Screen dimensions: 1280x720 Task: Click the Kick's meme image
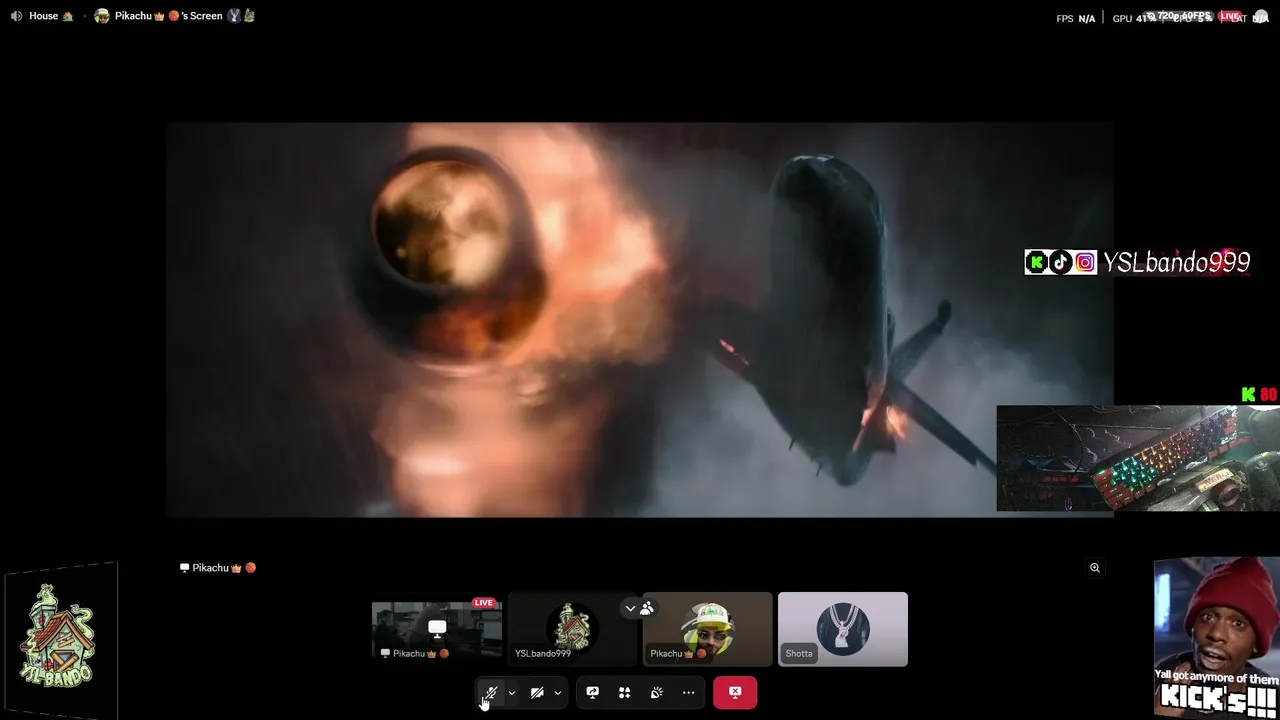point(1216,637)
